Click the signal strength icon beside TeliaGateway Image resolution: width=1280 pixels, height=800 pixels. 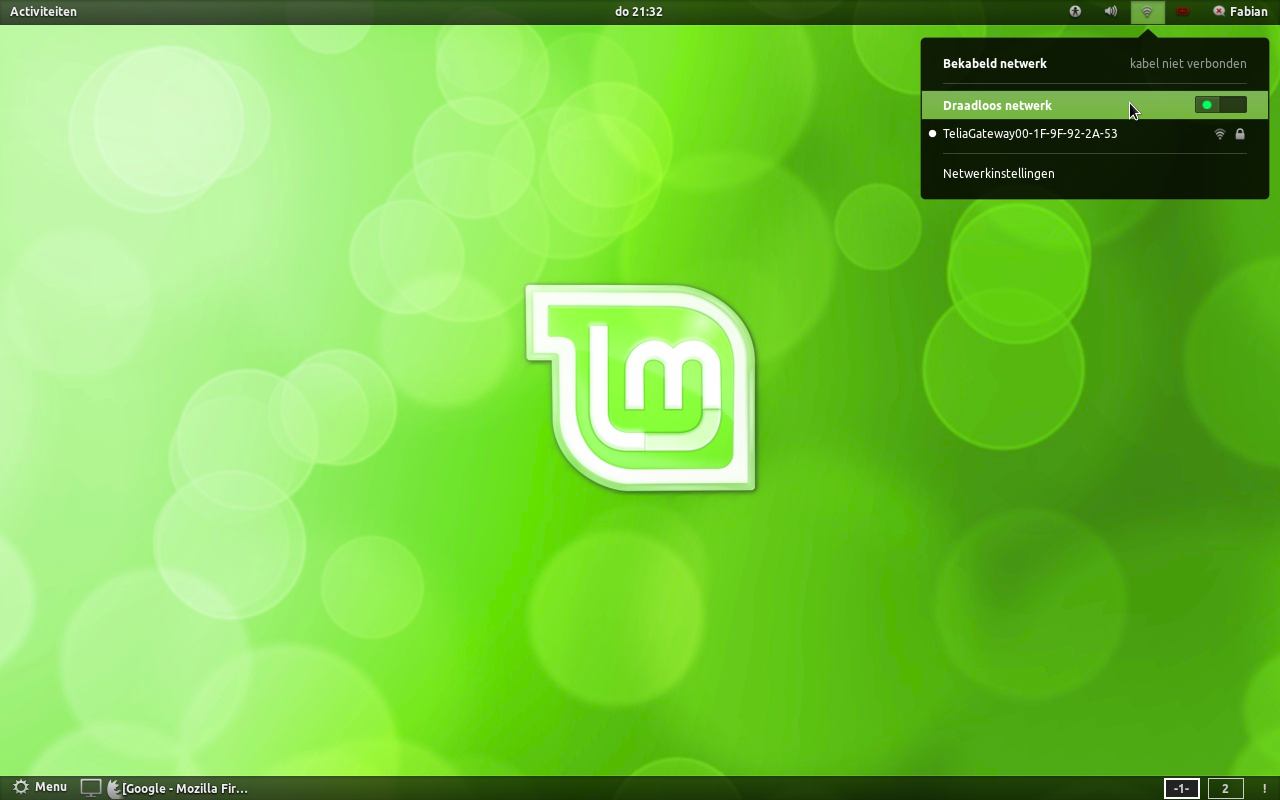[x=1219, y=134]
